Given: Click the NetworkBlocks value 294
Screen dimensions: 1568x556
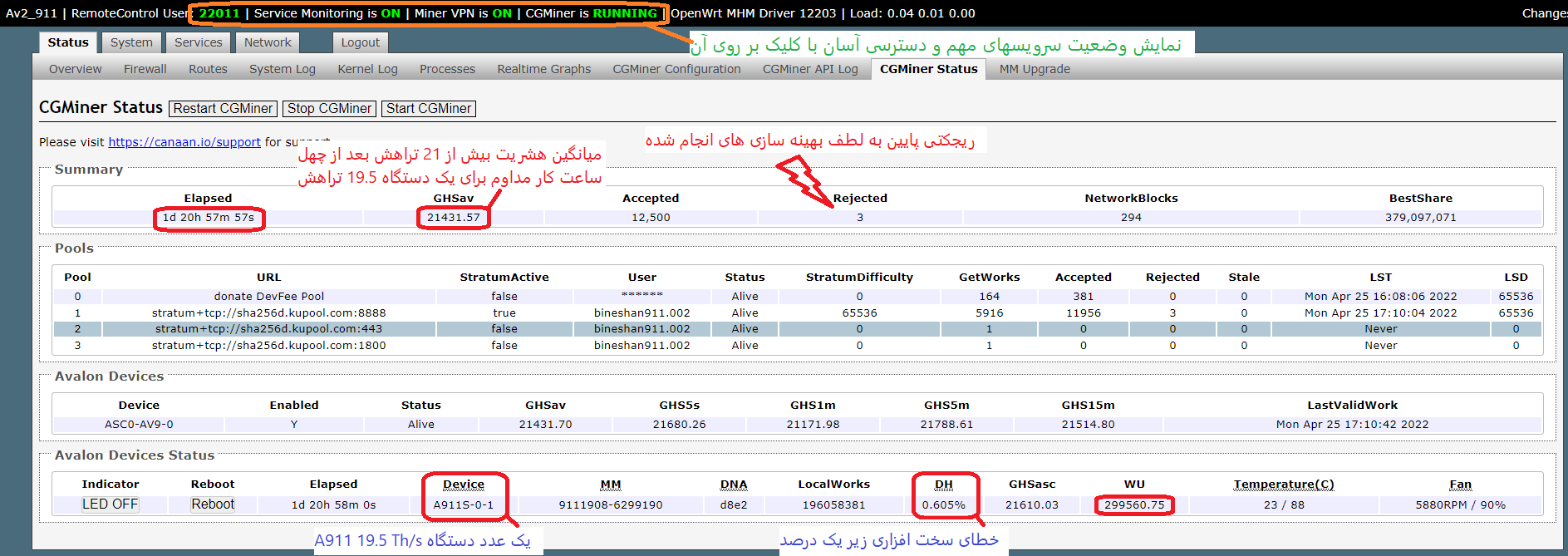Looking at the screenshot, I should point(1131,218).
